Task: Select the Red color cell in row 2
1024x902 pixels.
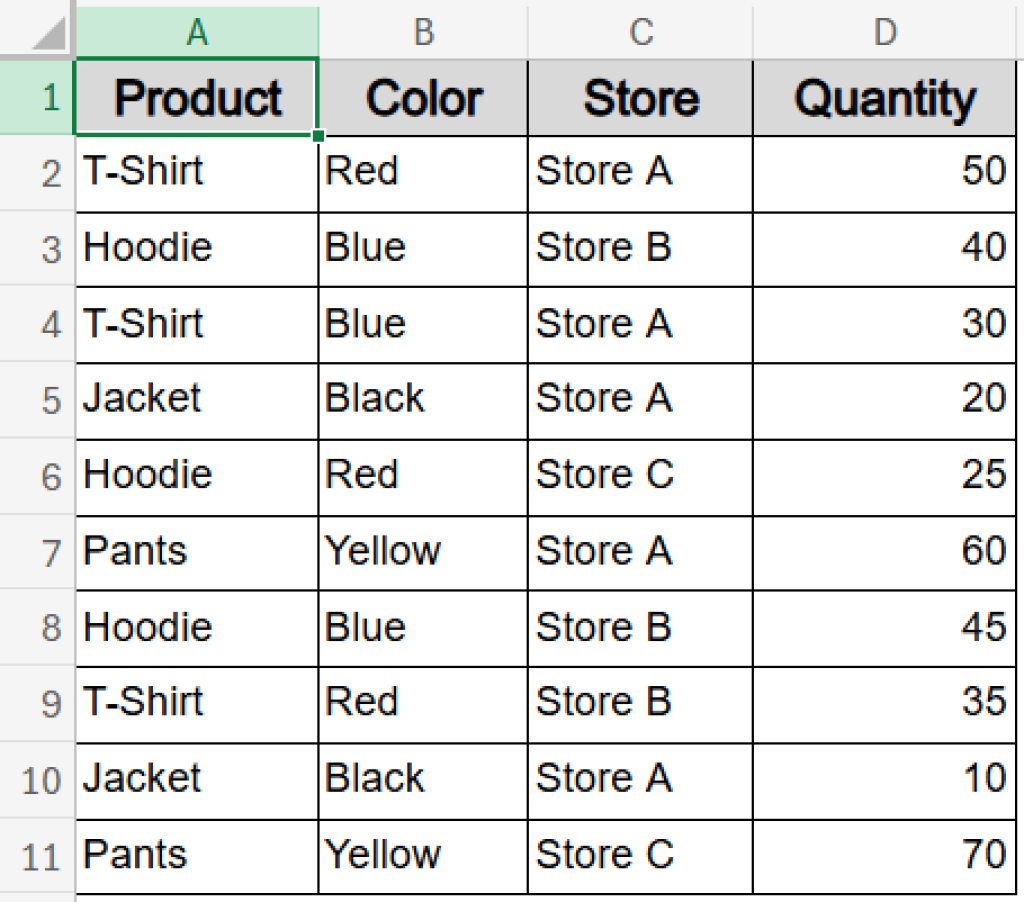Action: point(422,172)
